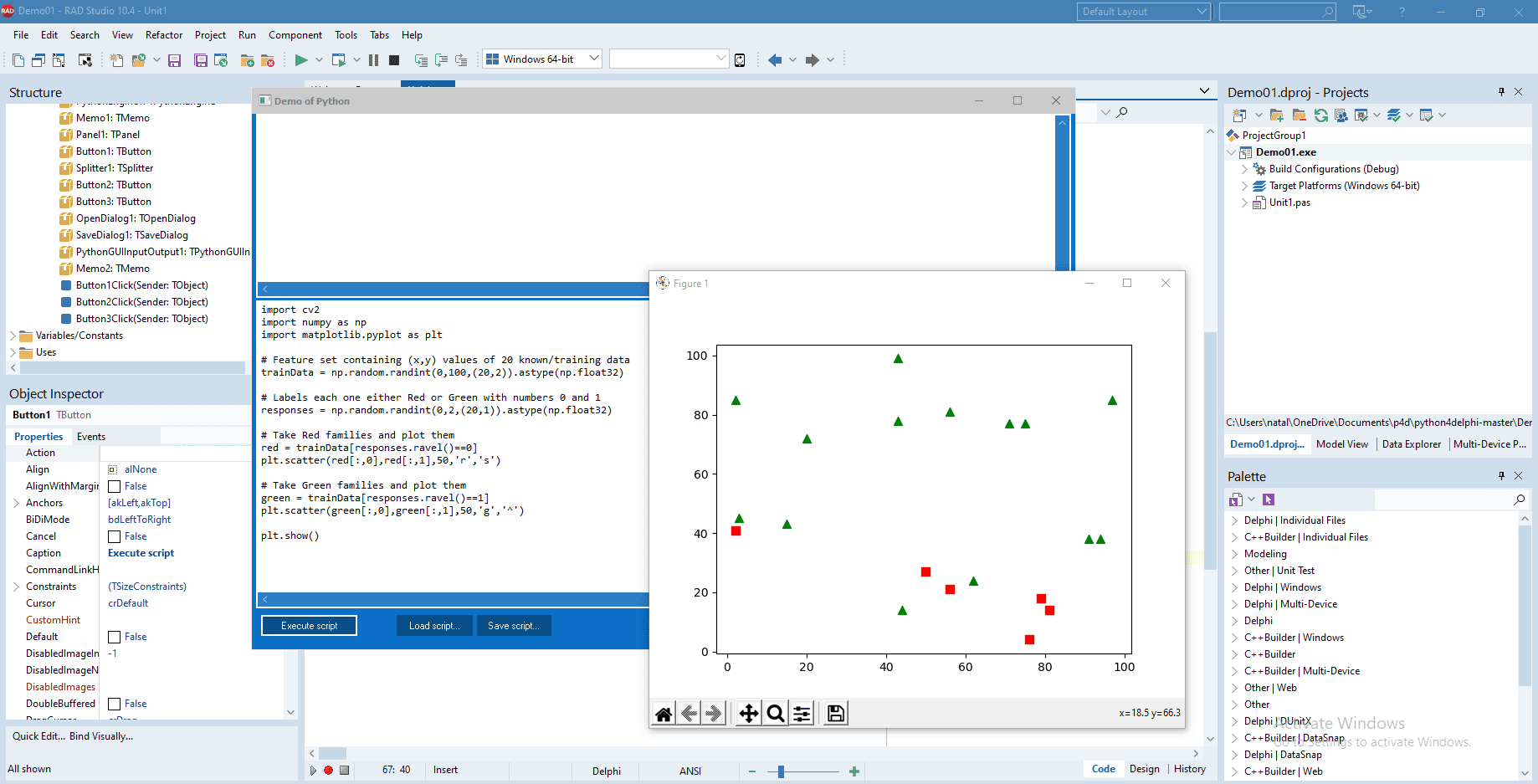The height and width of the screenshot is (784, 1538).
Task: Click the red record macro icon in status bar
Action: click(x=329, y=771)
